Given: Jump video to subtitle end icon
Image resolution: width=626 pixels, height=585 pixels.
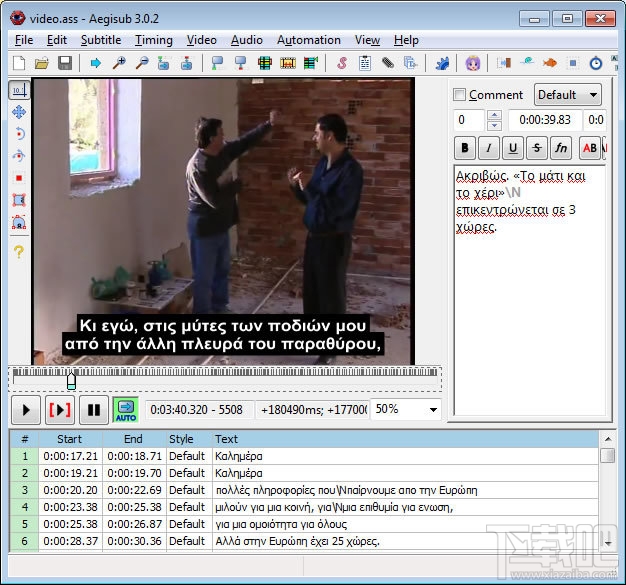Looking at the screenshot, I should (186, 63).
